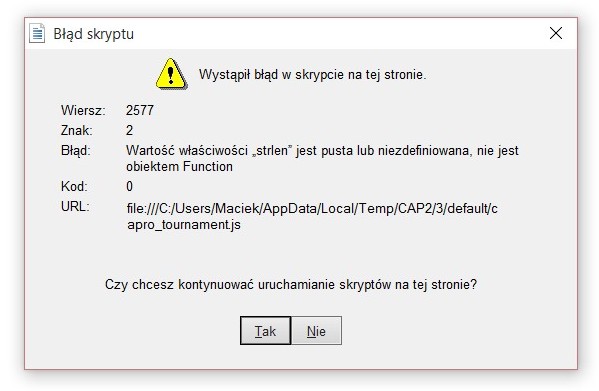The image size is (599, 391).
Task: Click the file path URL text
Action: click(x=312, y=217)
